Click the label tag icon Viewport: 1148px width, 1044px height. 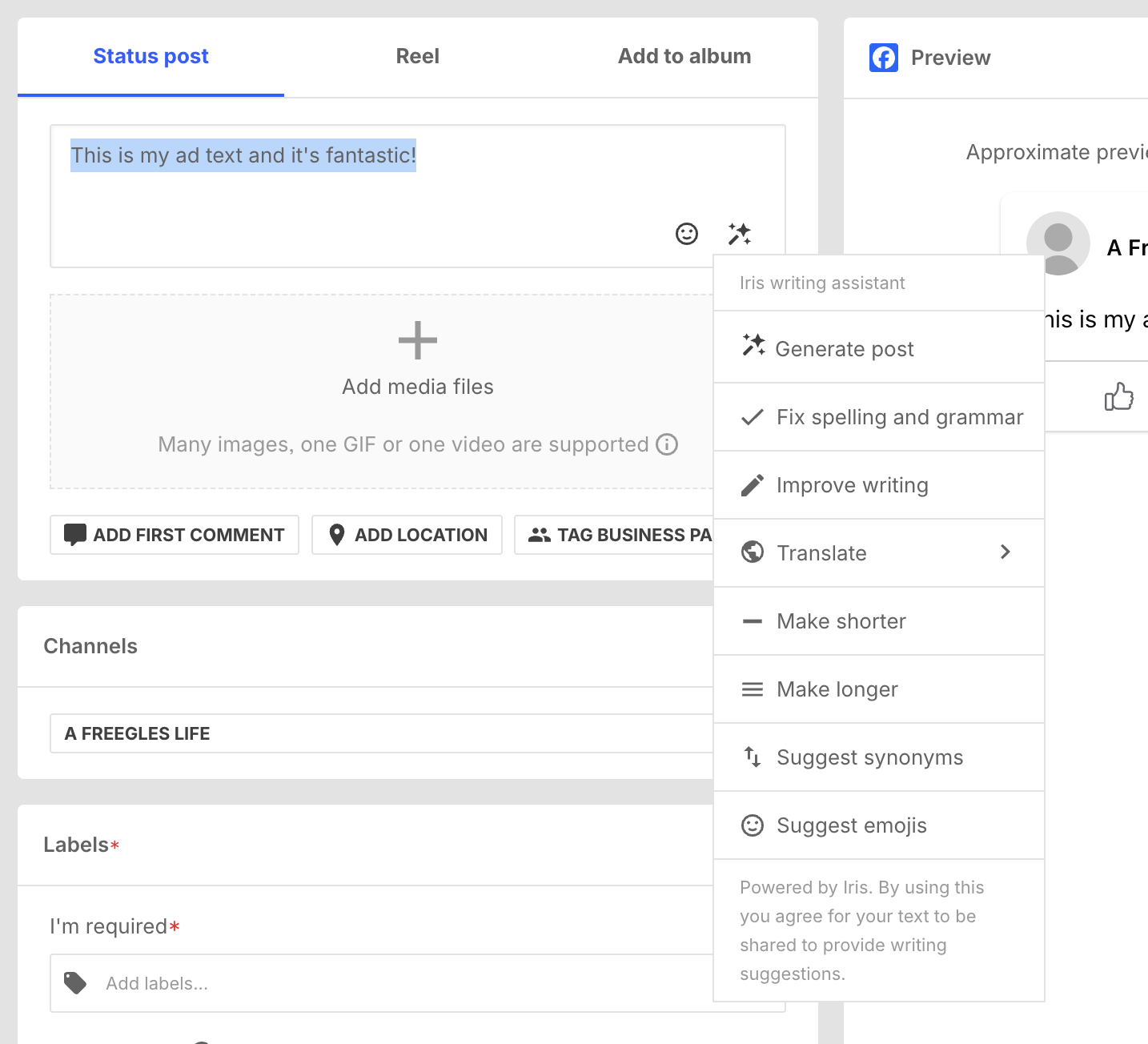[75, 983]
